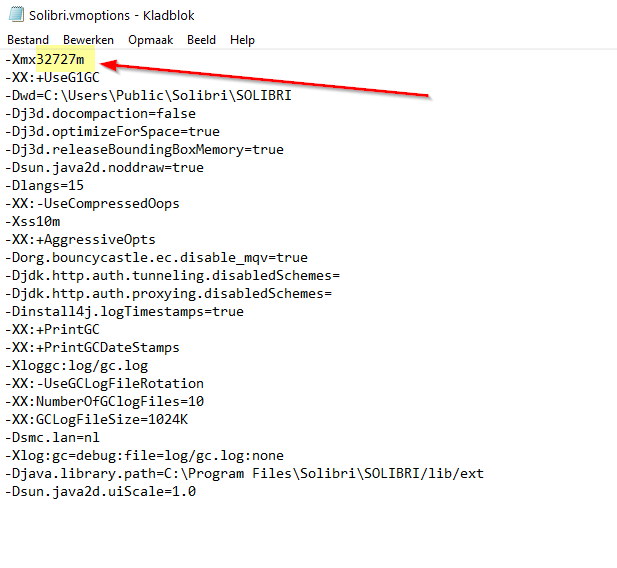Click the Solibri.vmoptions - Kladblok window title
Screen dimensions: 617x568
pyautogui.click(x=112, y=15)
